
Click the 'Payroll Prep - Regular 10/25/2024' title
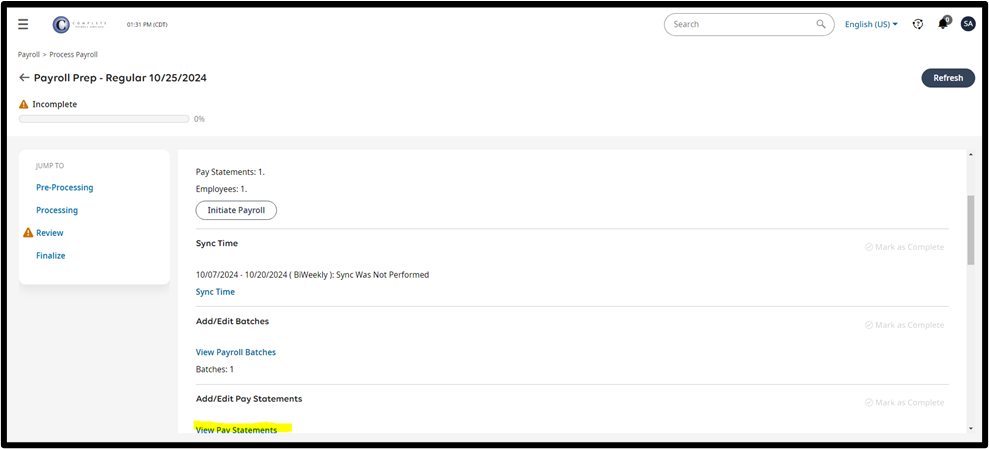tap(120, 78)
